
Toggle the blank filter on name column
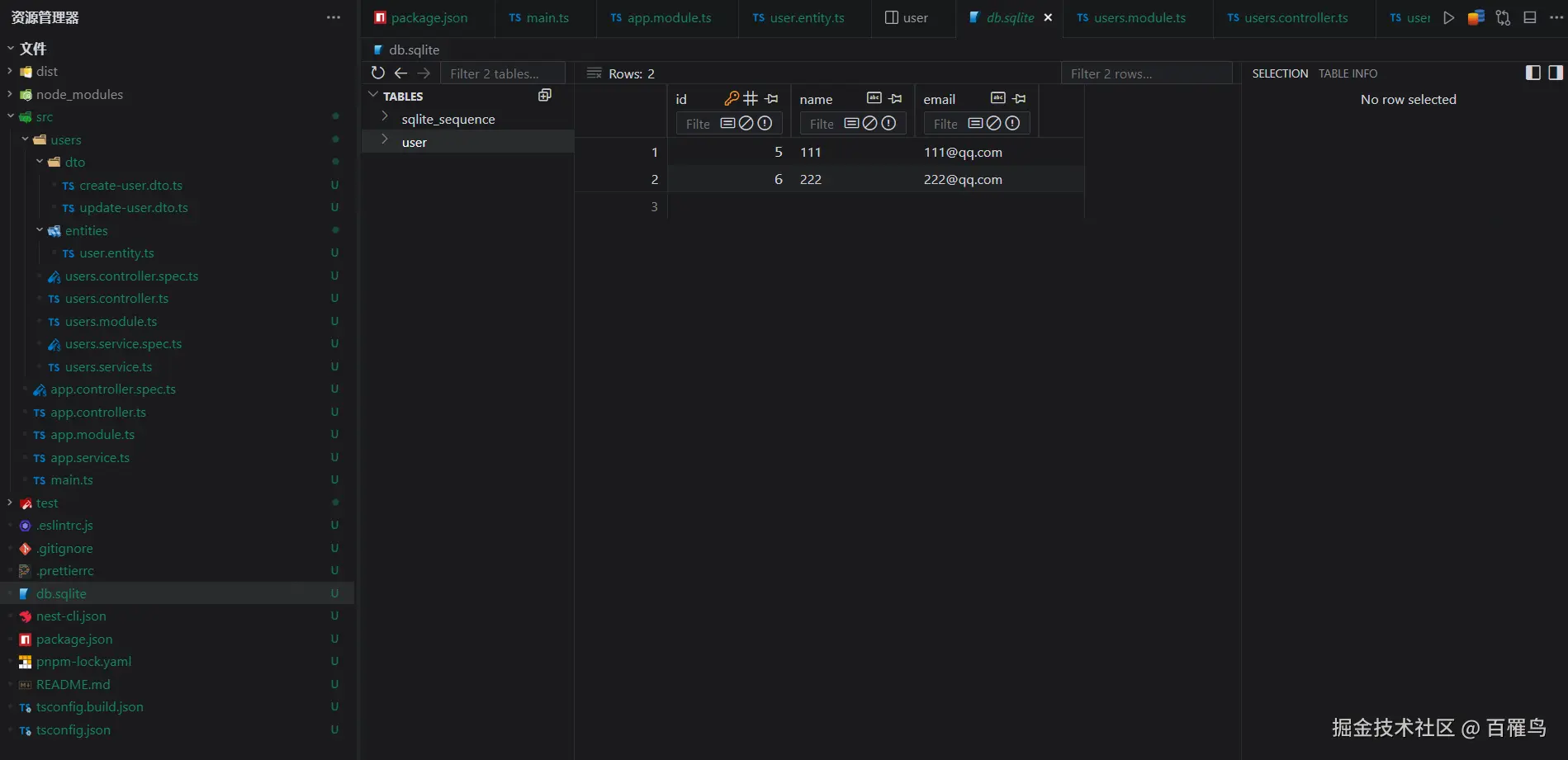851,123
